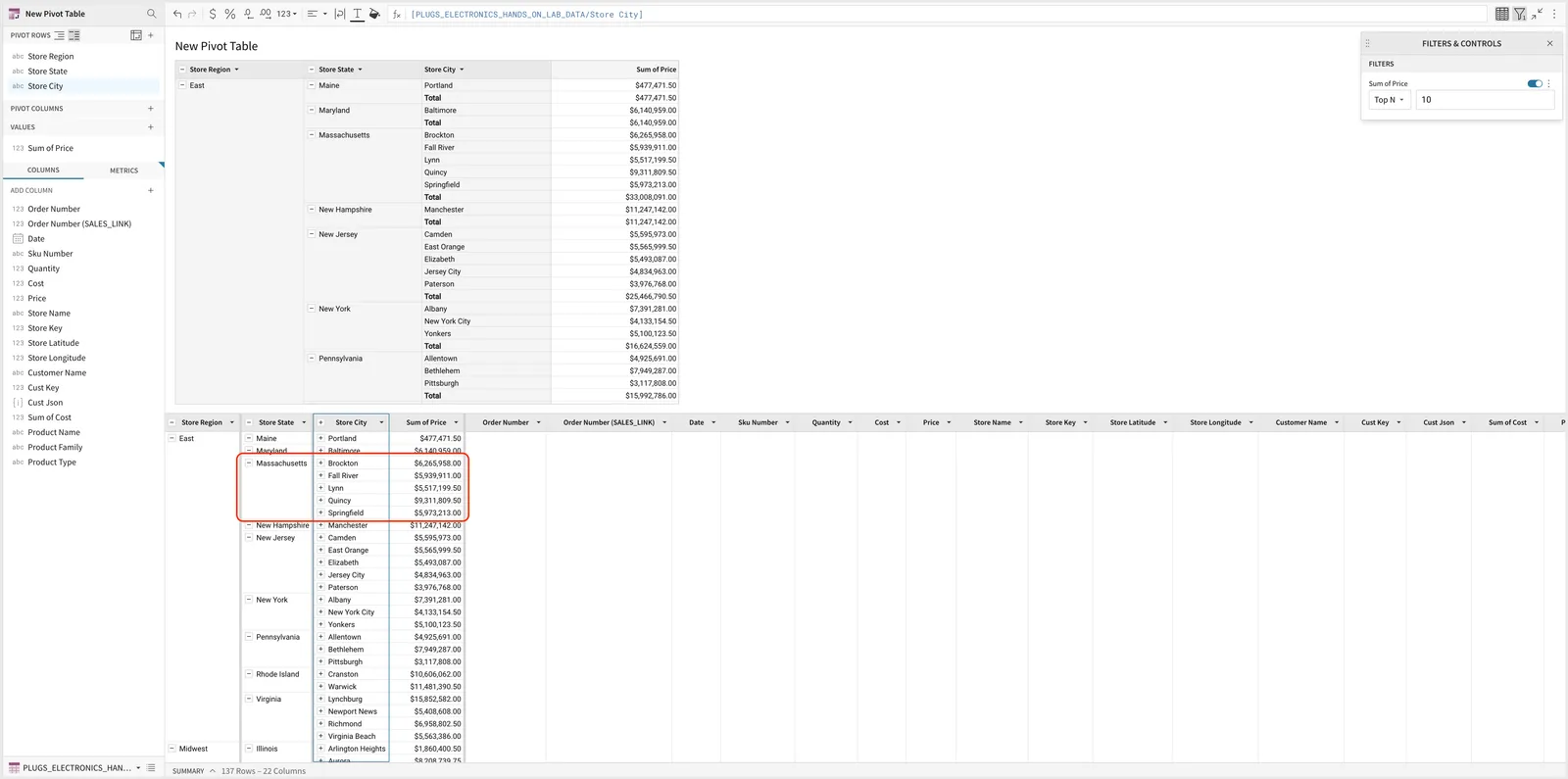1568x779 pixels.
Task: Click the filter funnel icon
Action: pos(1519,14)
